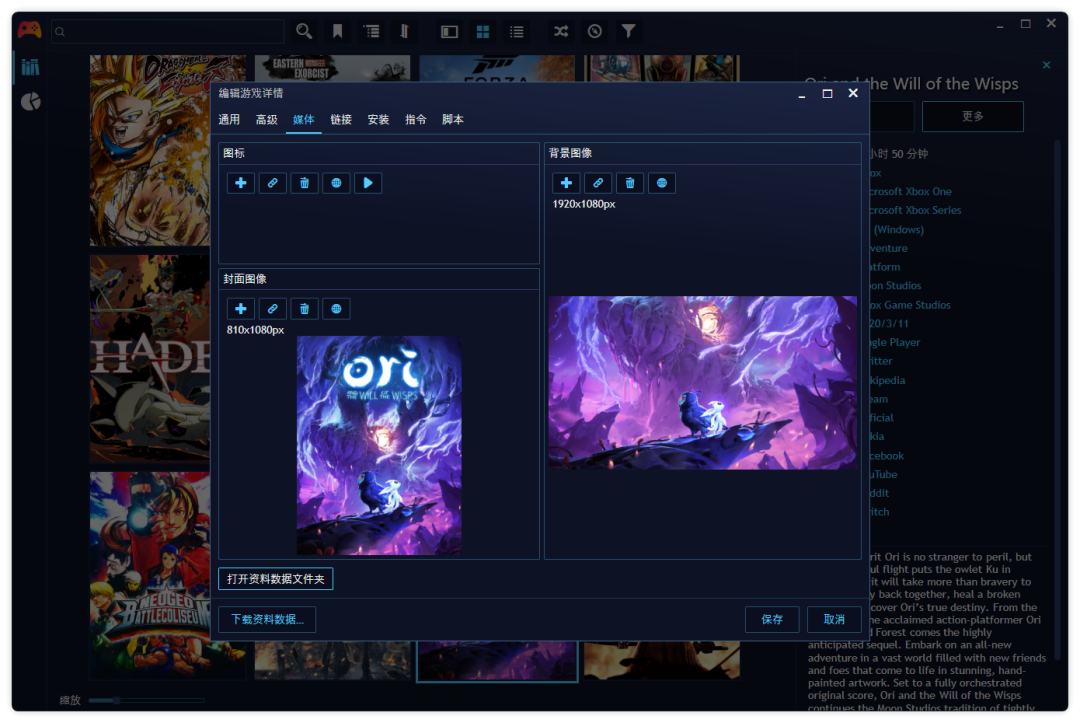Screen dimensions: 1080x723
Task: Adjust the 缩放 zoom slider
Action: point(147,700)
